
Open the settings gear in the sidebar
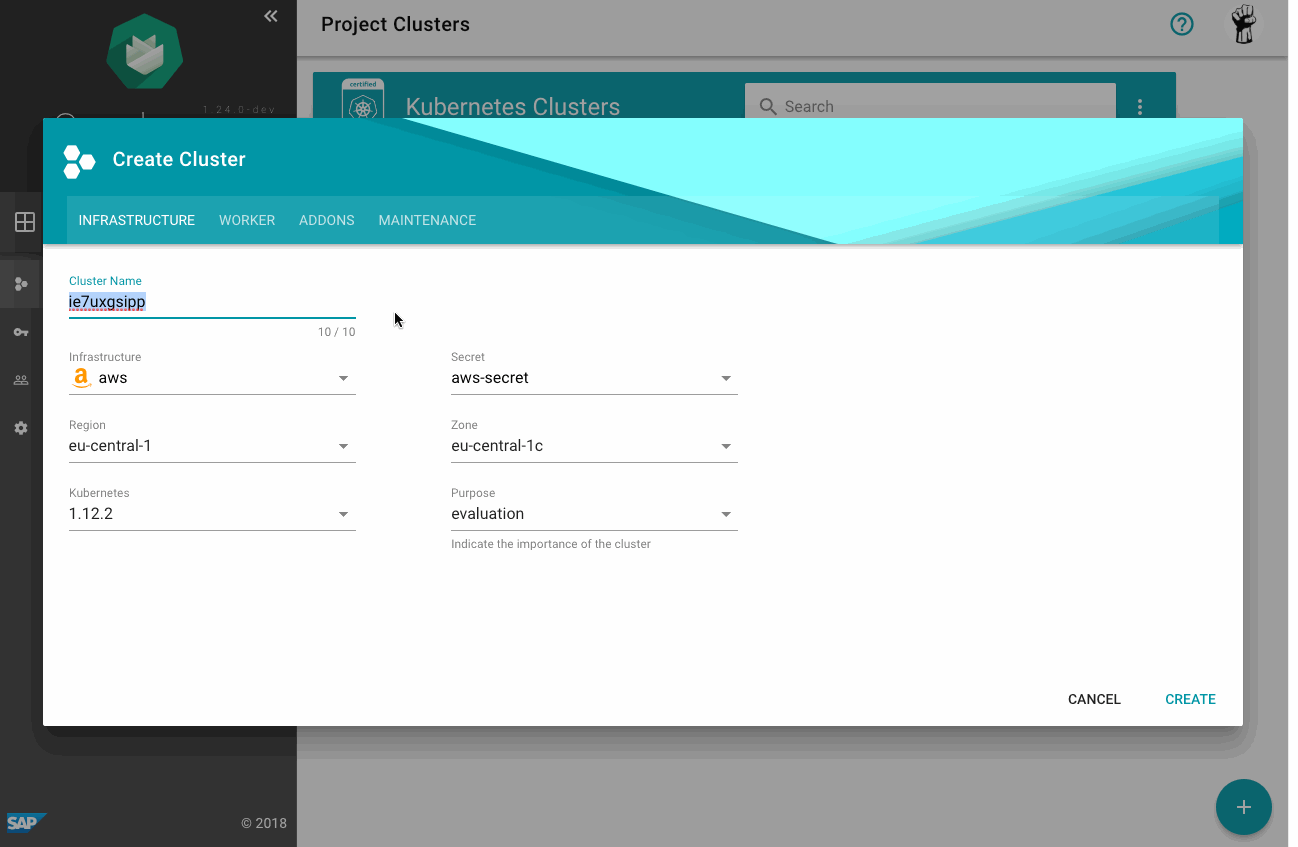21,428
